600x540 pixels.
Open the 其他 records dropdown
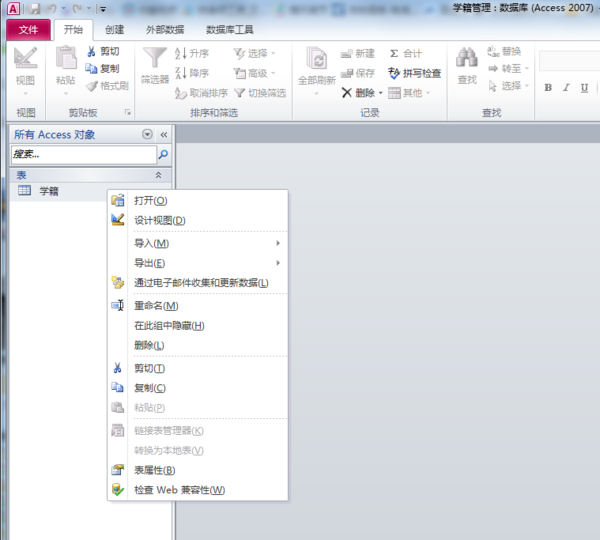409,93
